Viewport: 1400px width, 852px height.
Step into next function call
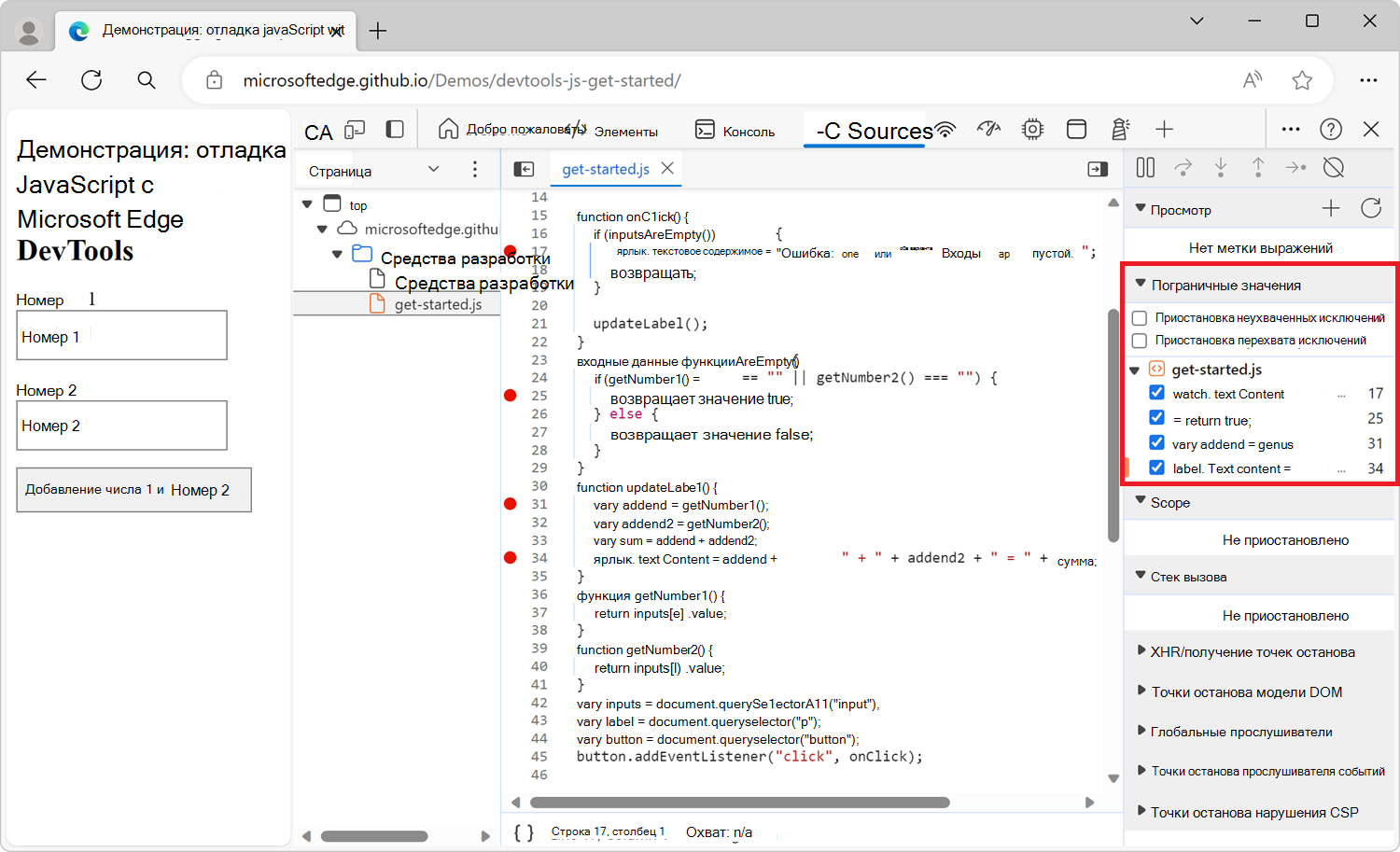1221,167
